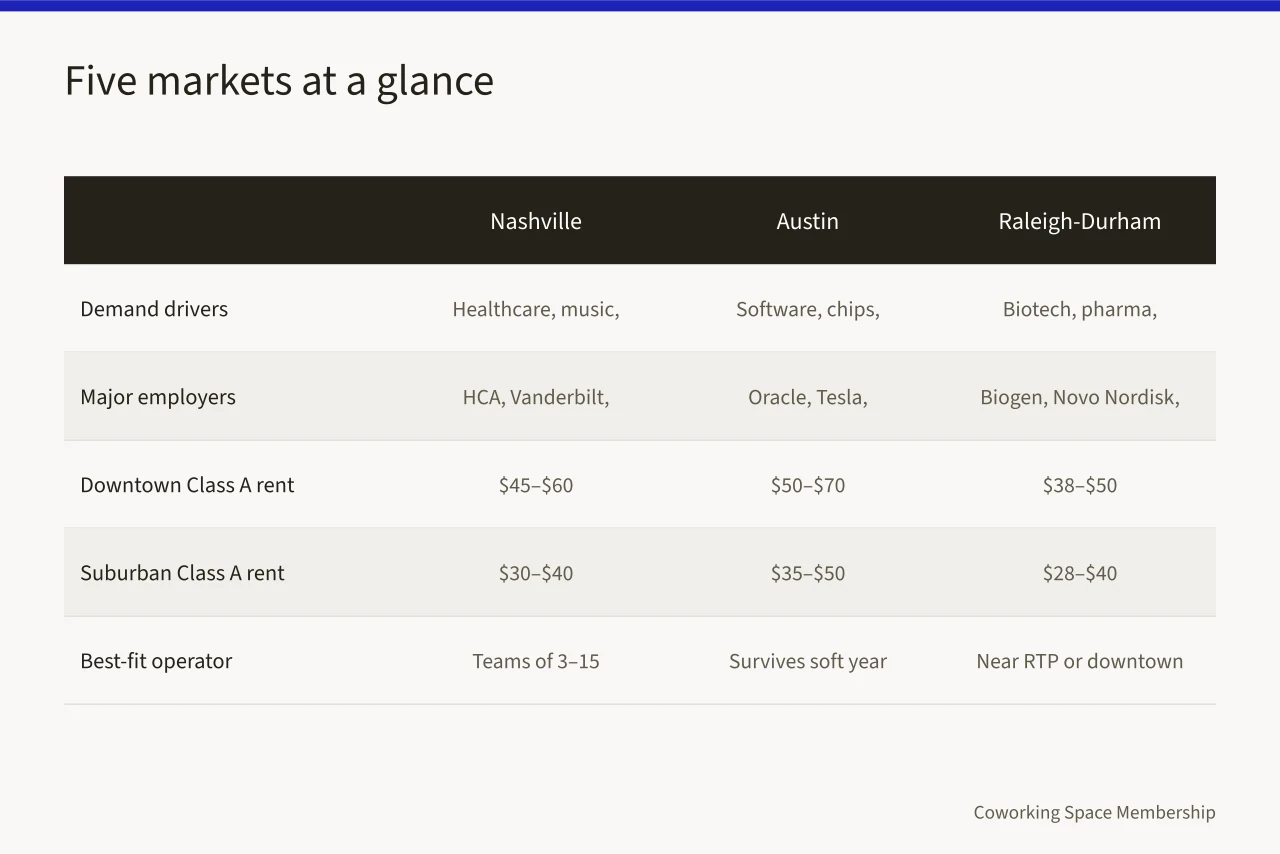
Task: Click the "Major employers" row label
Action: click(x=158, y=397)
